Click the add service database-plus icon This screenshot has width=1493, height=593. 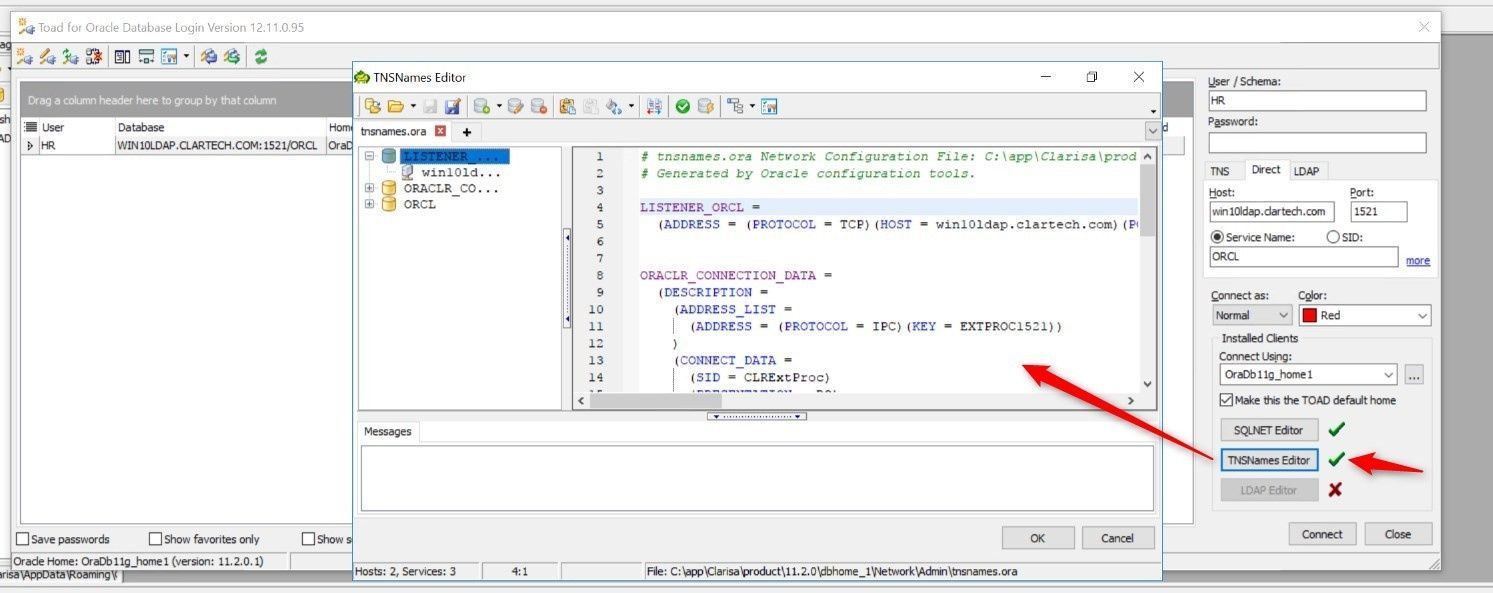point(482,106)
